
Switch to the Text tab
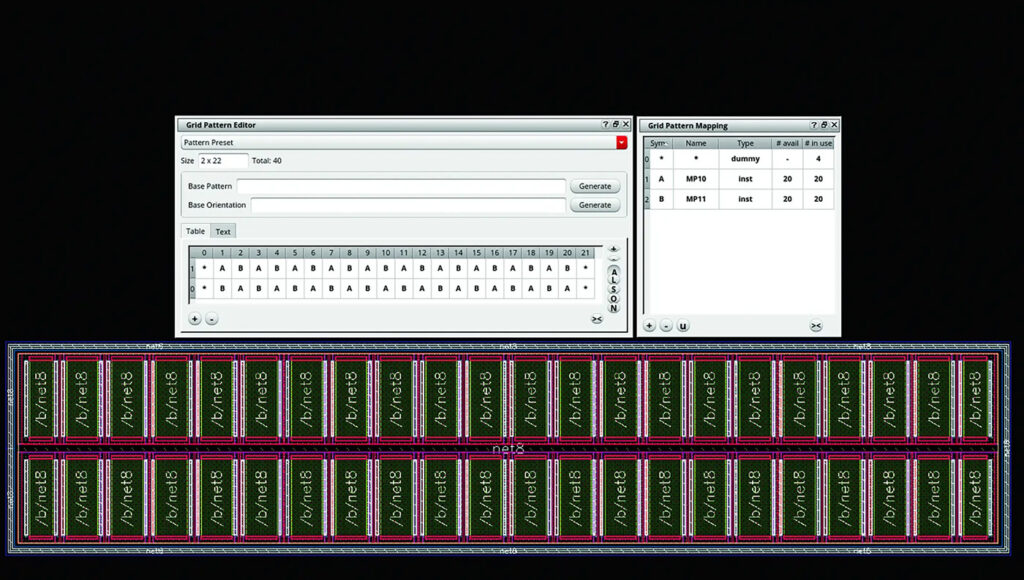coord(223,231)
